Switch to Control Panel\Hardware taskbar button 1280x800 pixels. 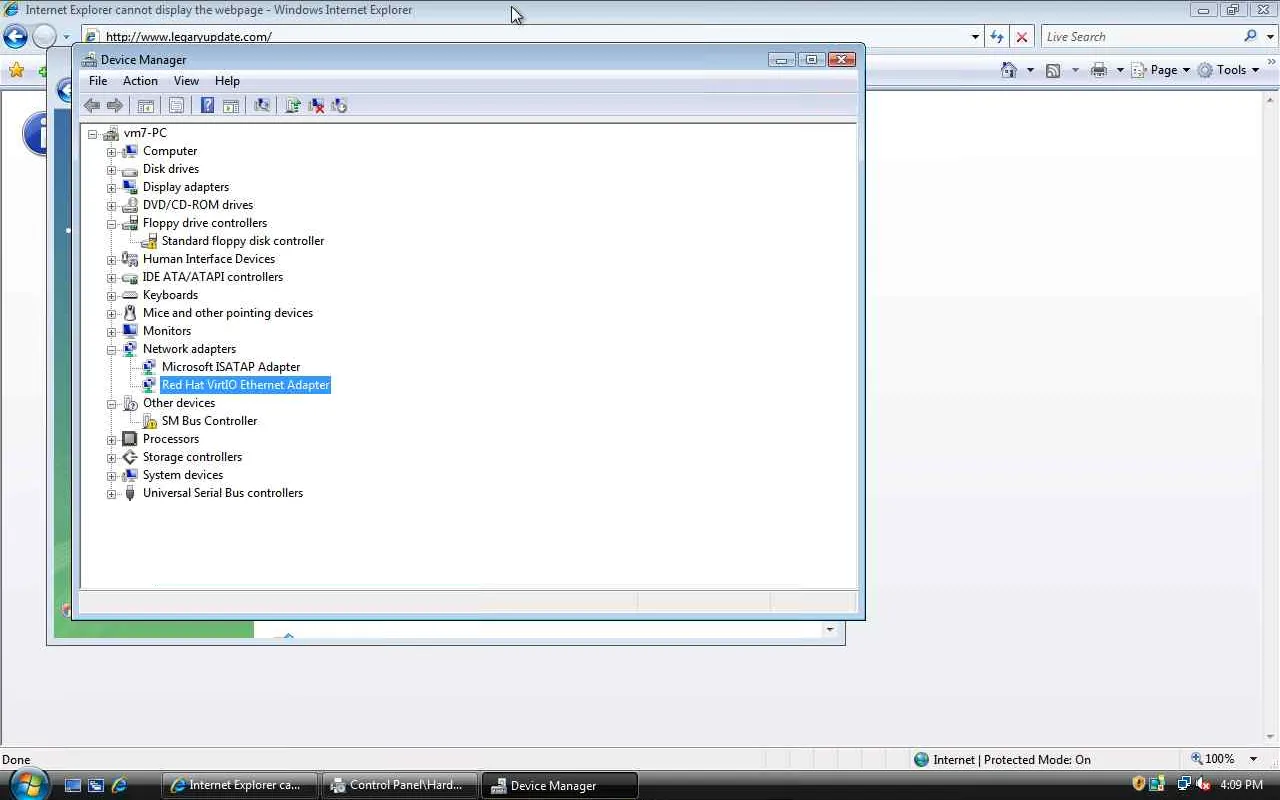[x=400, y=785]
